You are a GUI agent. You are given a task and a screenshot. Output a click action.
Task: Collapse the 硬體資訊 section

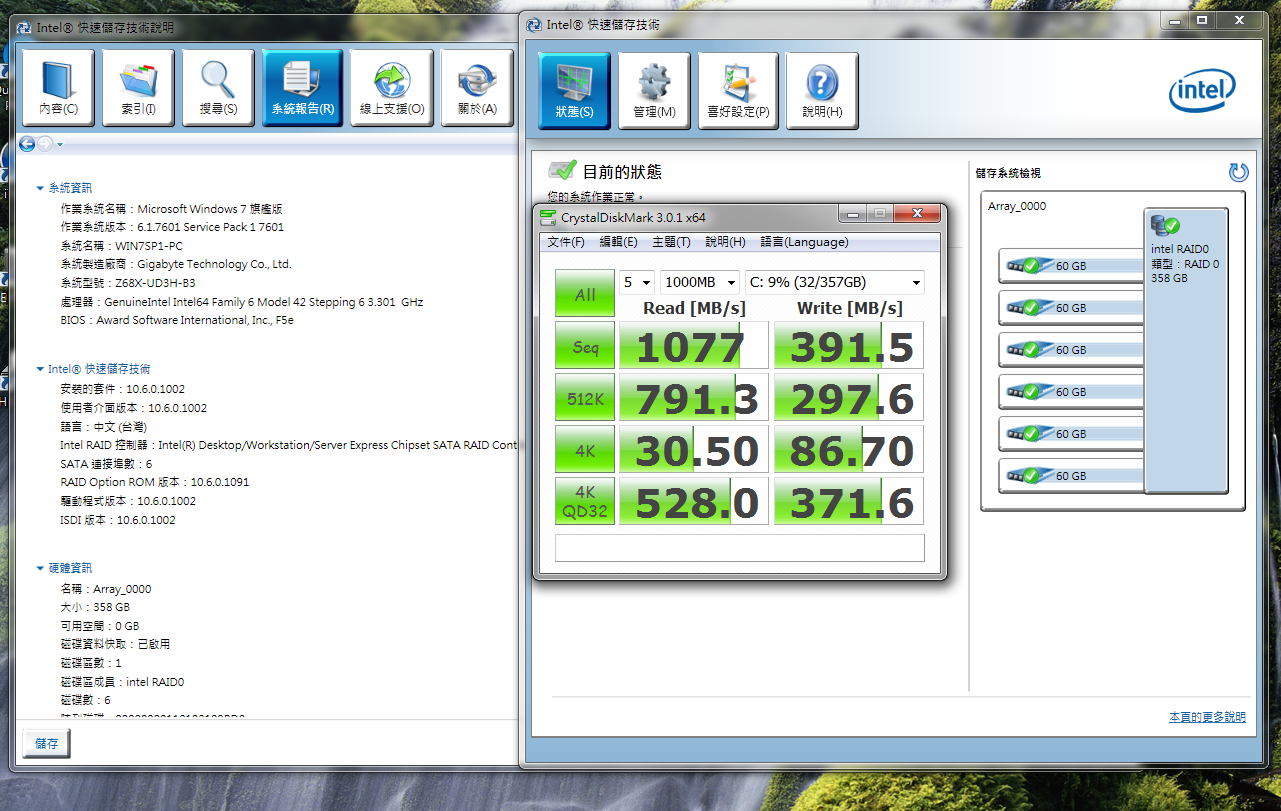click(40, 568)
